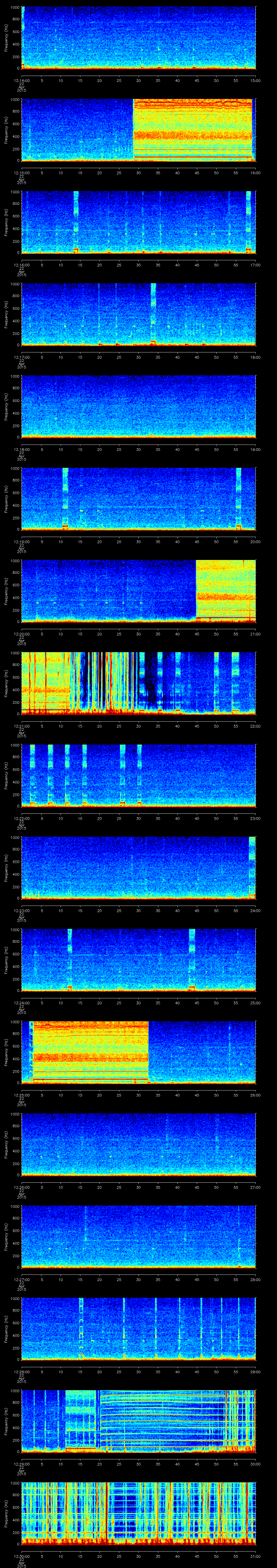Click Frequency (Hz) label of the 12:21:00 panel
Viewport: 277px width, 1568px height.
(x=6, y=683)
